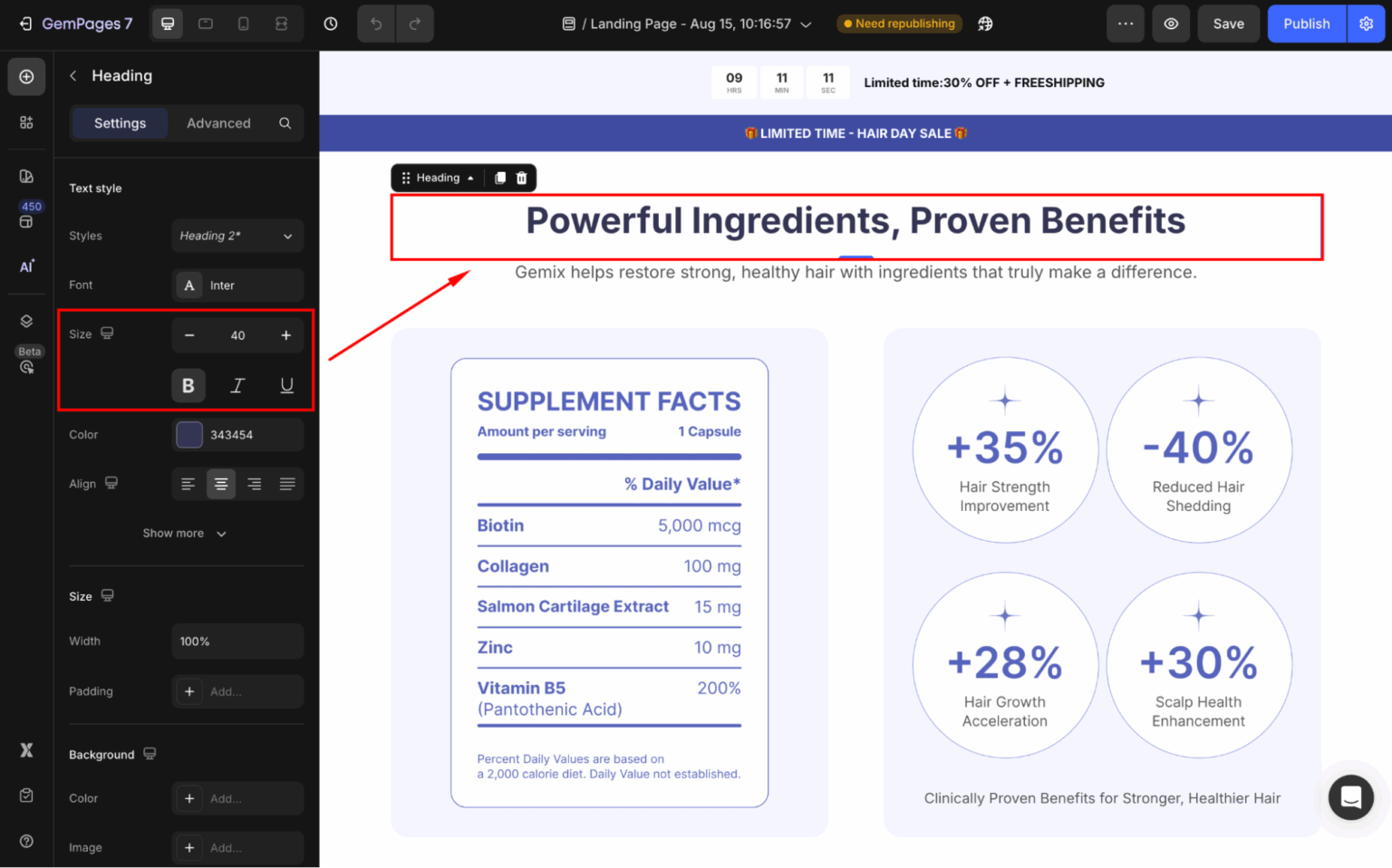The width and height of the screenshot is (1392, 868).
Task: Switch to mobile preview mode
Action: pos(243,24)
